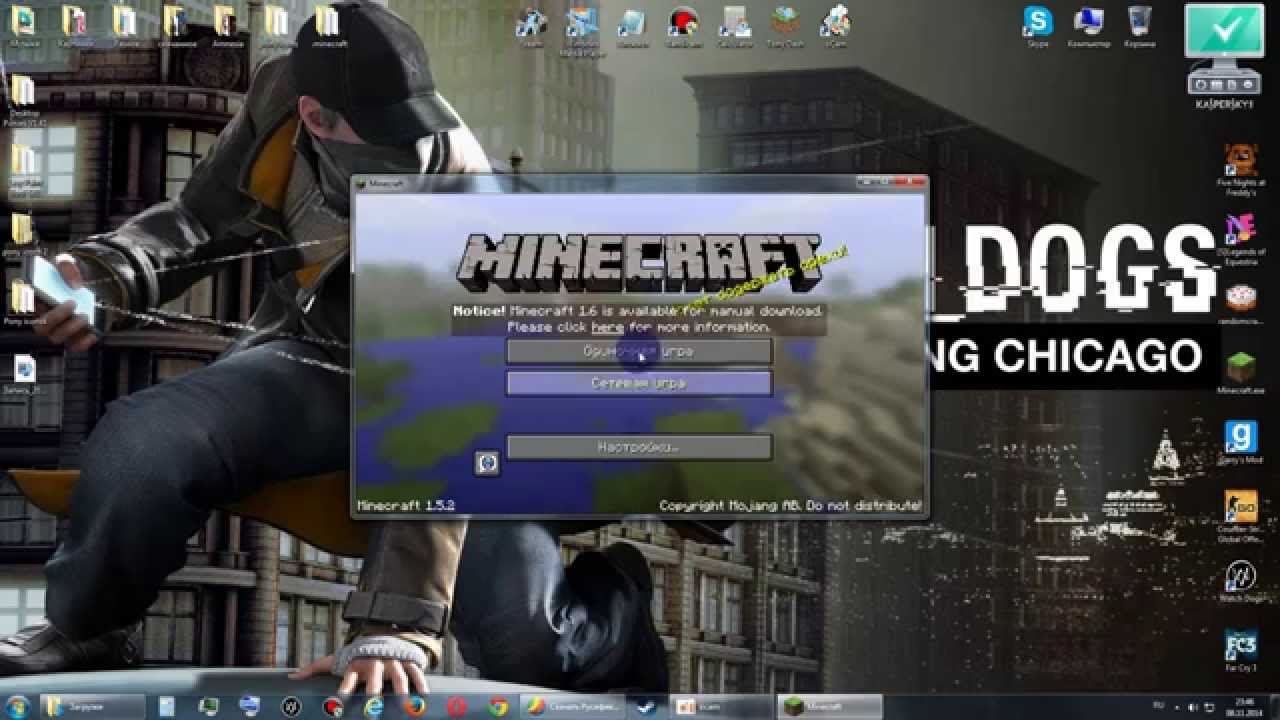Open Internet Explorer from the taskbar

pyautogui.click(x=374, y=706)
